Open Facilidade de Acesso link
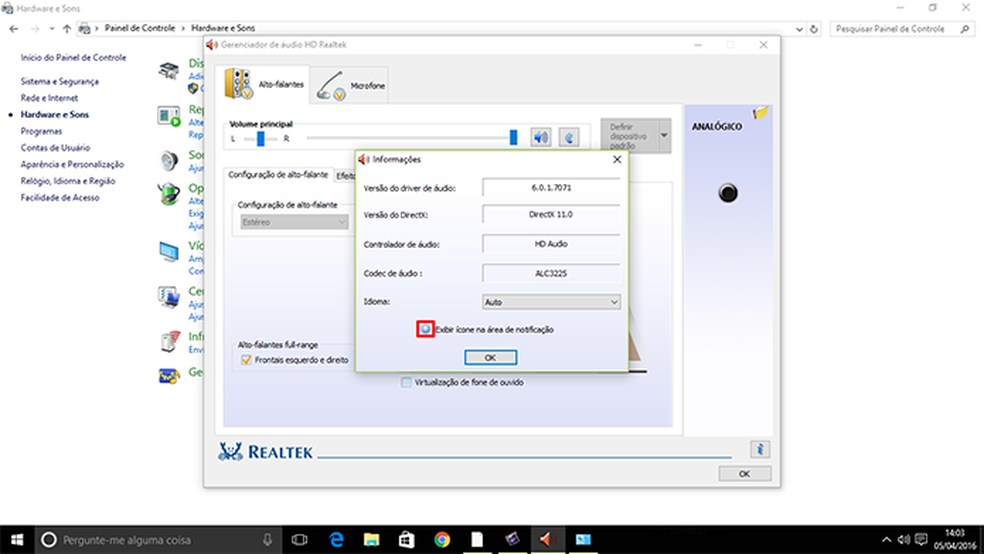Image resolution: width=984 pixels, height=554 pixels. 60,198
